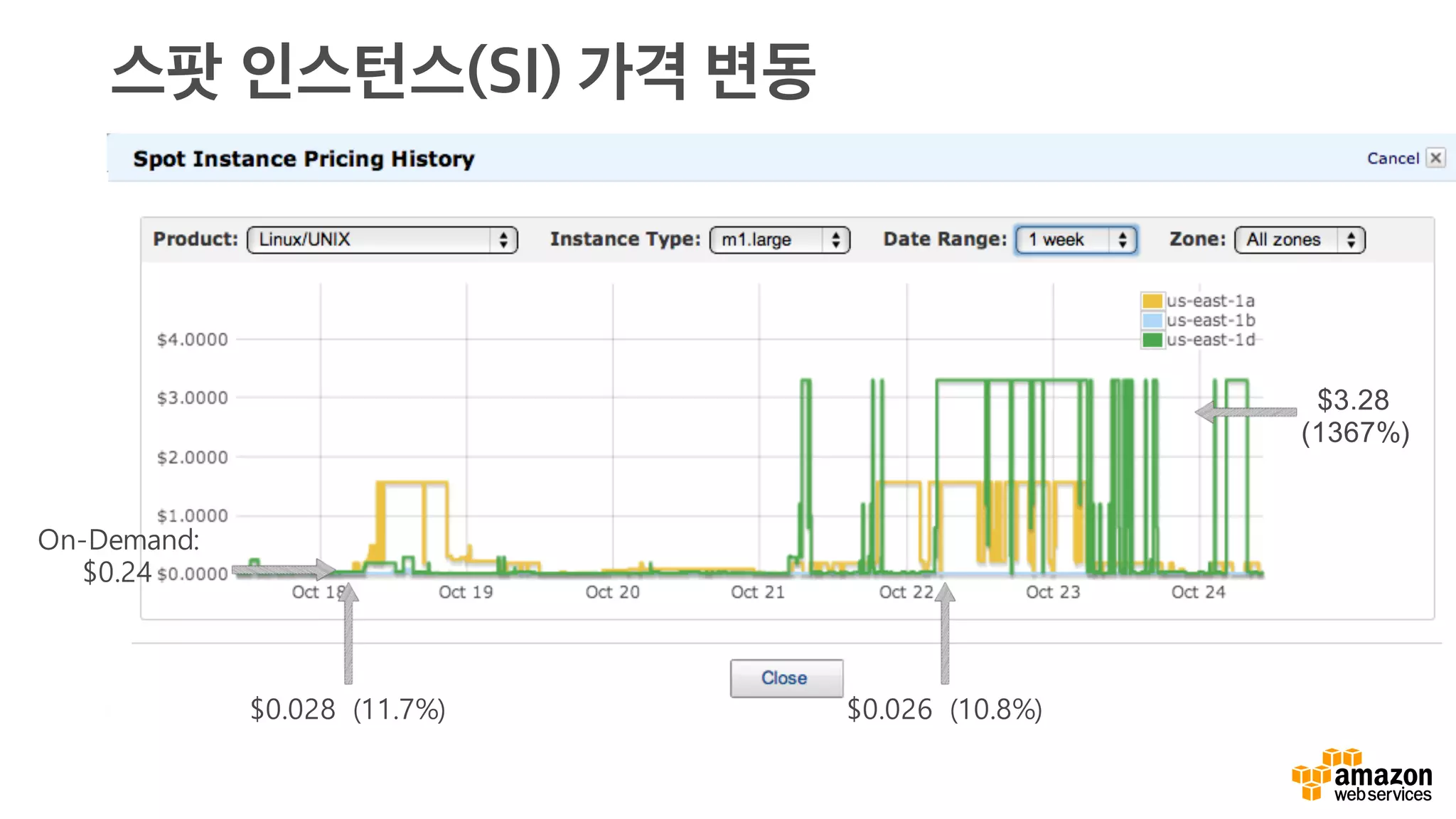Click the Product field label
Viewport: 1456px width, 819px height.
[x=196, y=239]
